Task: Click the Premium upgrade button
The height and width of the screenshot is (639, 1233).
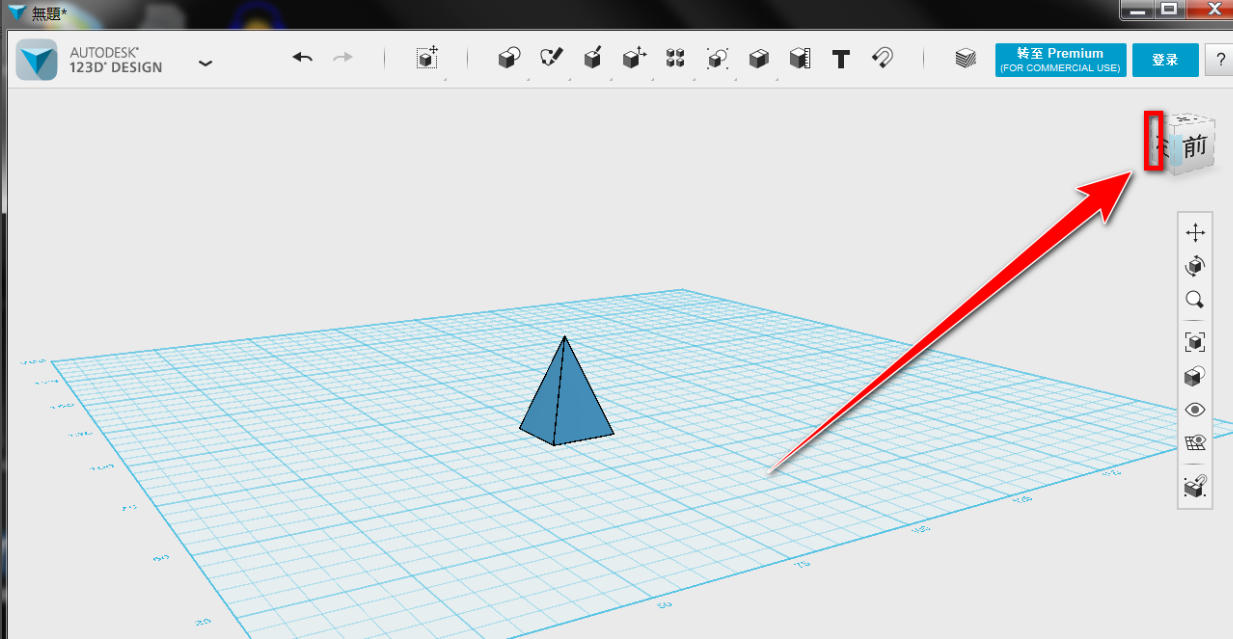Action: point(1060,60)
